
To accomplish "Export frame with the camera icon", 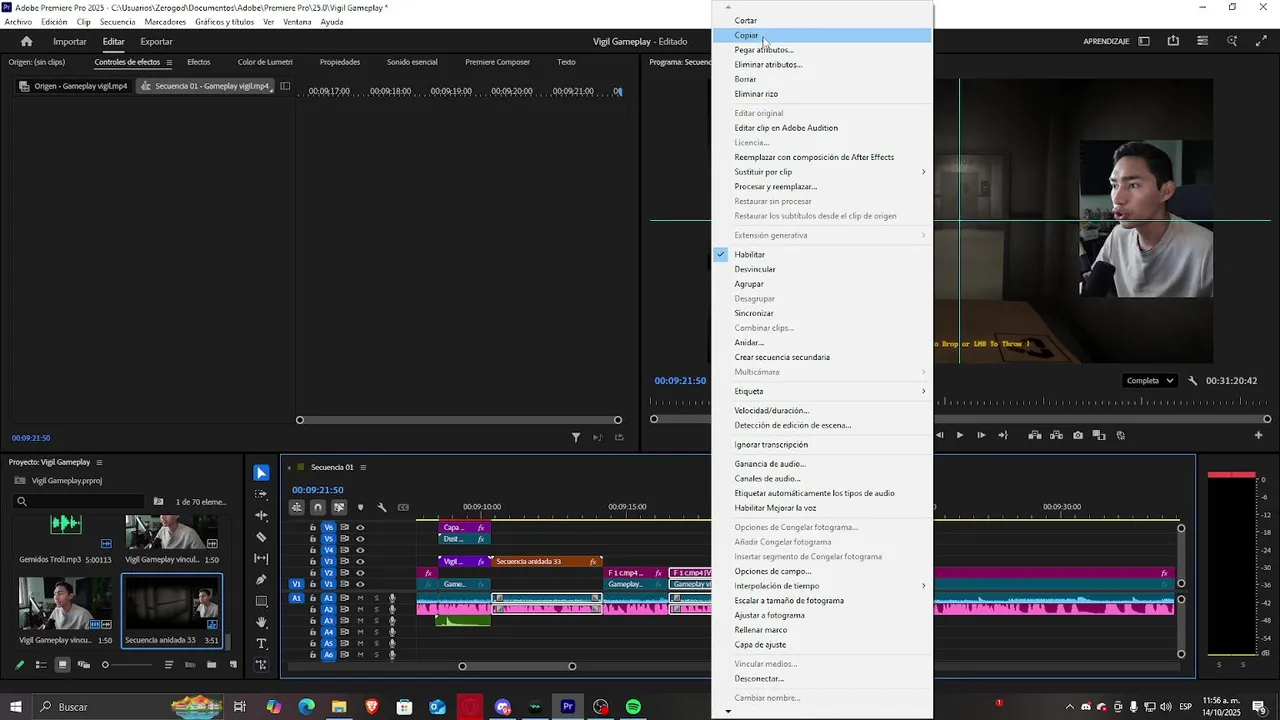I will click(x=1077, y=435).
